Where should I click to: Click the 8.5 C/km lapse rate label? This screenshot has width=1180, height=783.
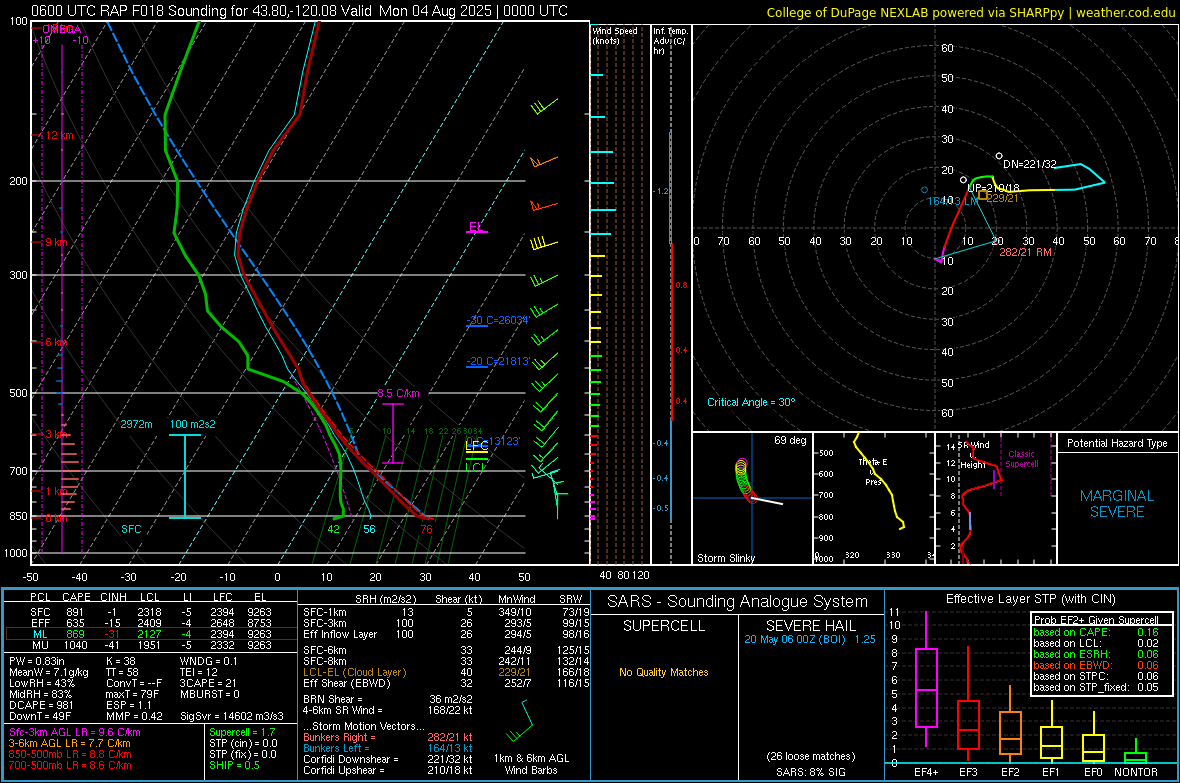pos(398,393)
